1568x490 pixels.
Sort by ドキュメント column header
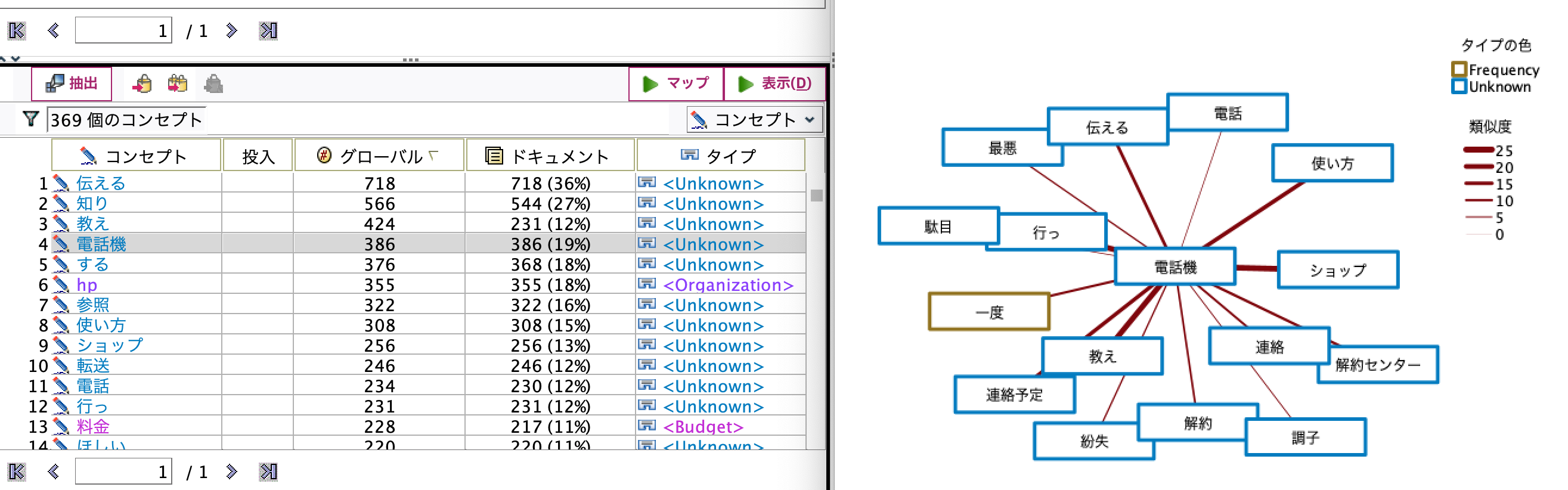click(x=550, y=156)
